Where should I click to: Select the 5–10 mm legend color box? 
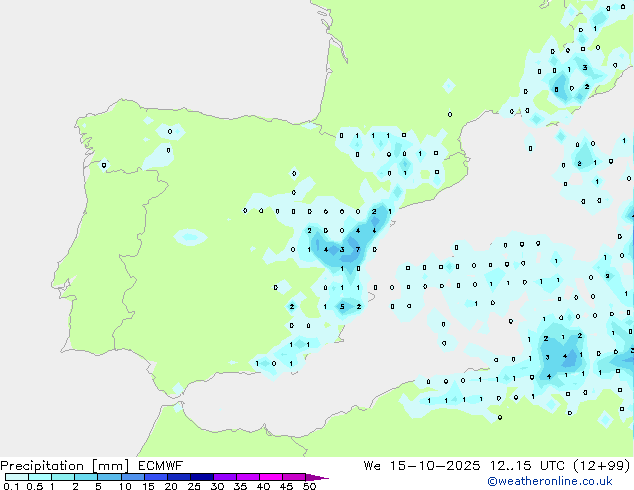[109, 477]
